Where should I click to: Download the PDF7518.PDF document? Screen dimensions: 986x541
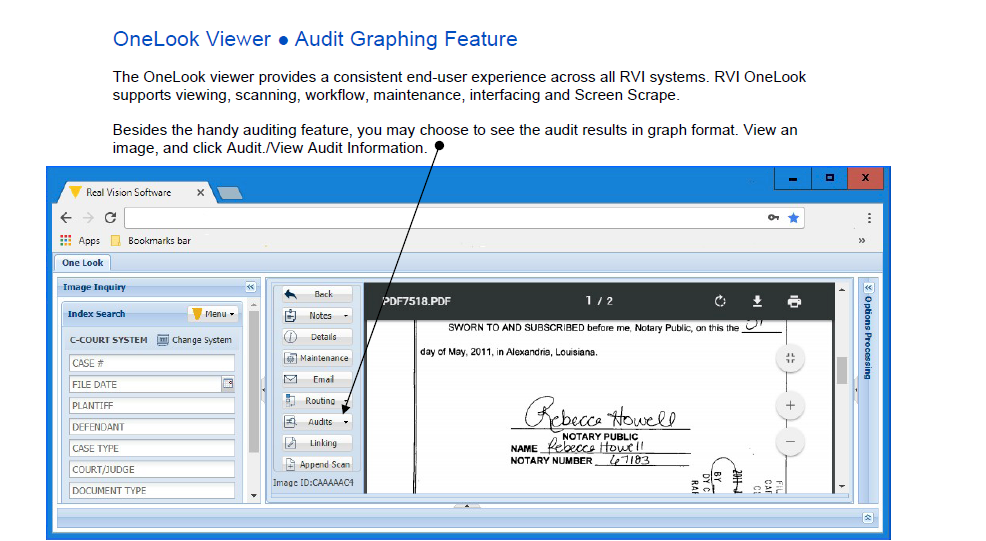click(757, 301)
